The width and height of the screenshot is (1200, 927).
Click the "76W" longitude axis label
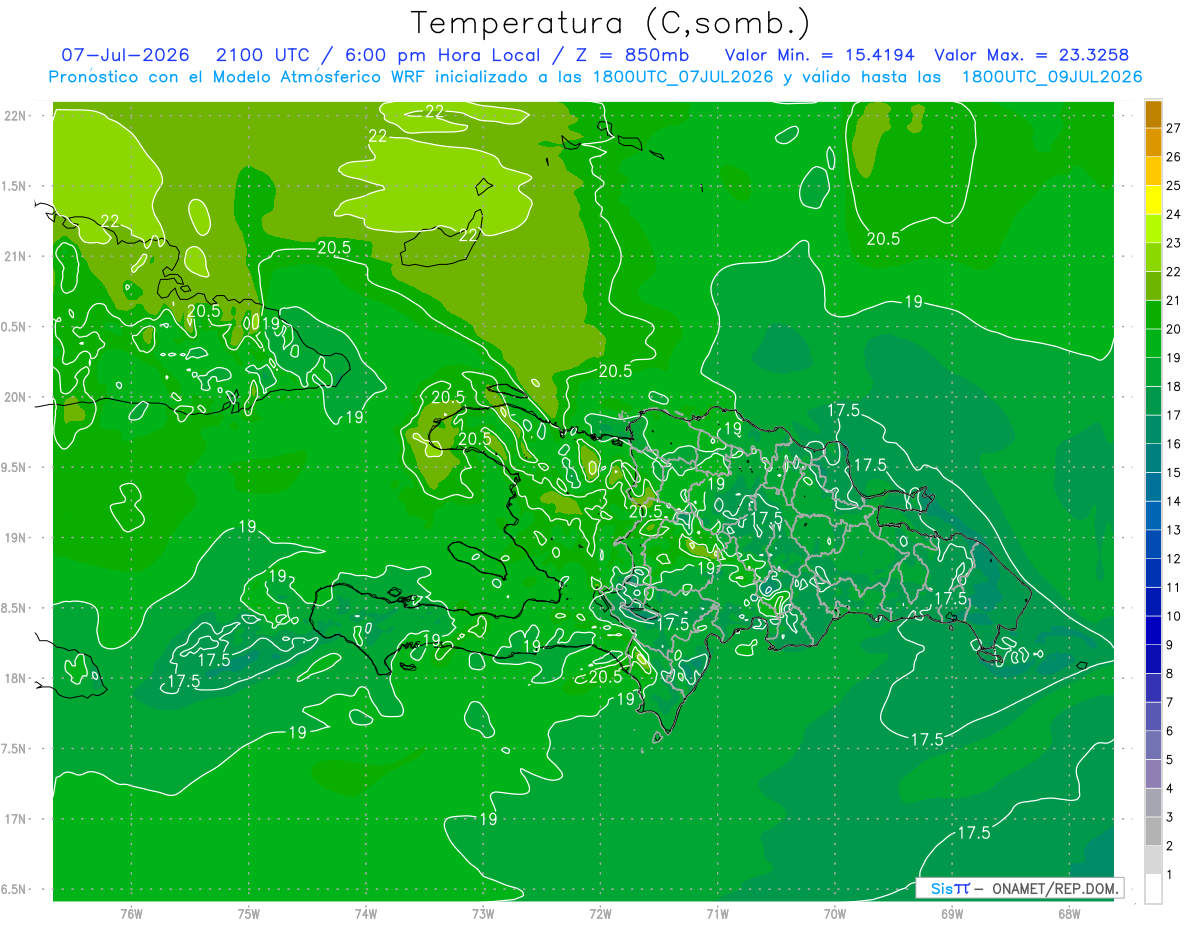tap(131, 913)
